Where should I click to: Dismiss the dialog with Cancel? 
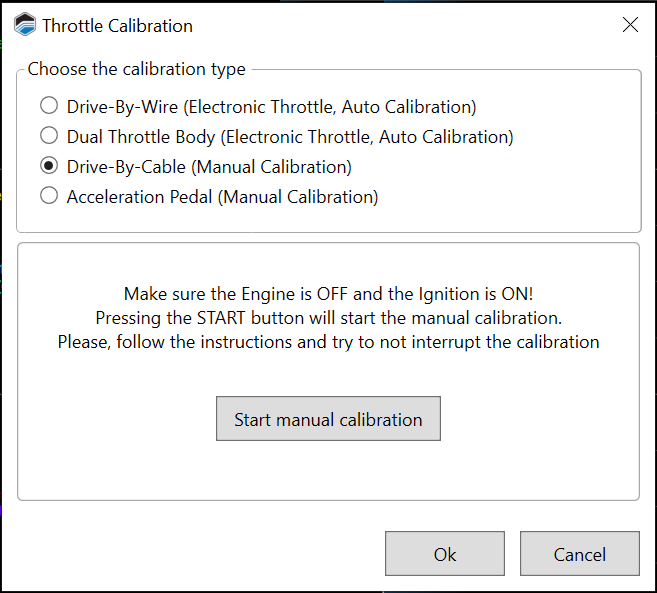[579, 554]
